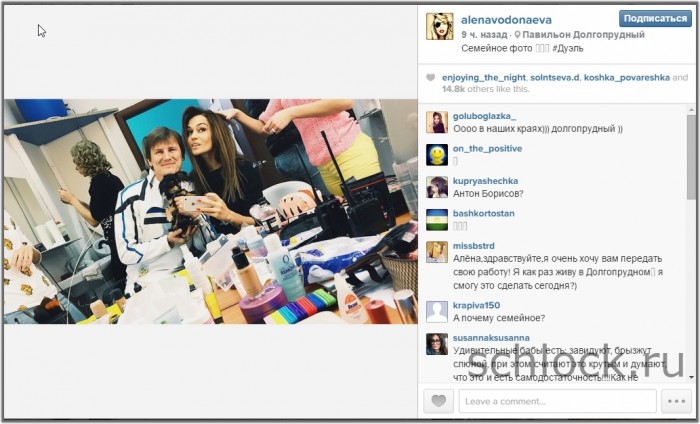The image size is (700, 424).
Task: Click on_the_positive smiley avatar
Action: coord(437,155)
